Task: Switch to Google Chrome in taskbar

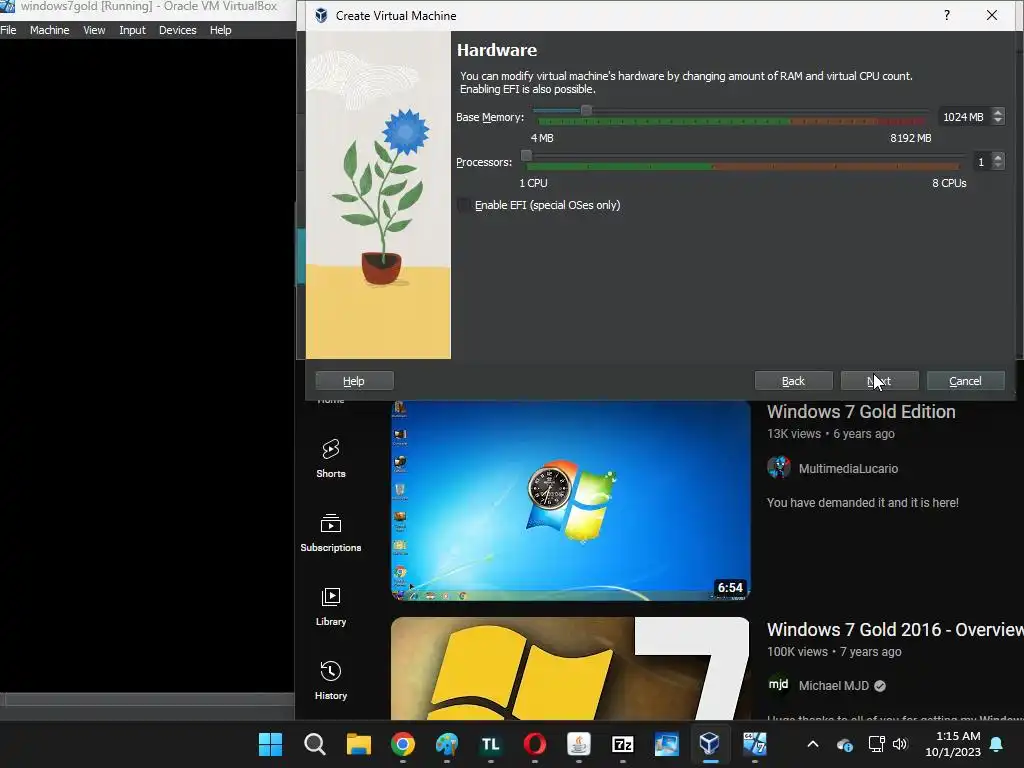Action: coord(403,744)
